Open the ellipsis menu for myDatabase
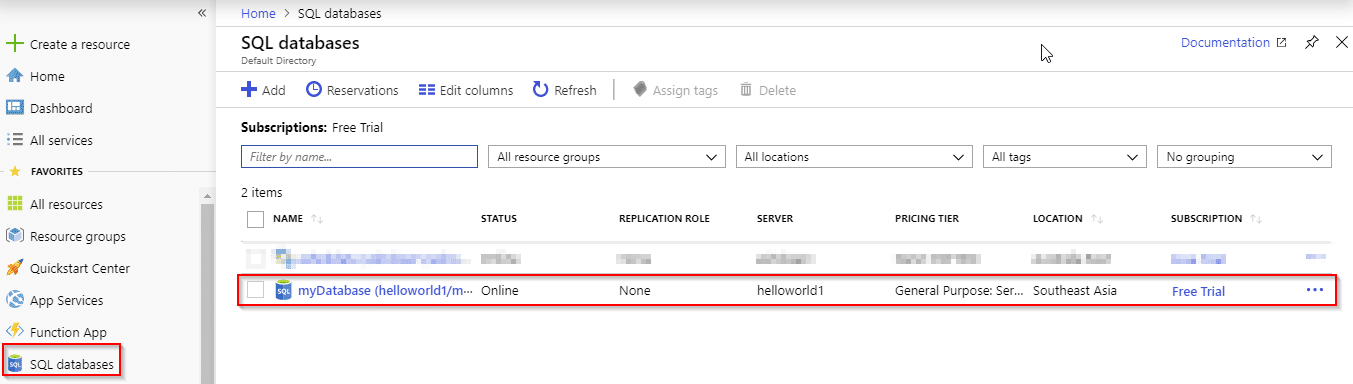Viewport: 1353px width, 384px height. [x=1314, y=290]
